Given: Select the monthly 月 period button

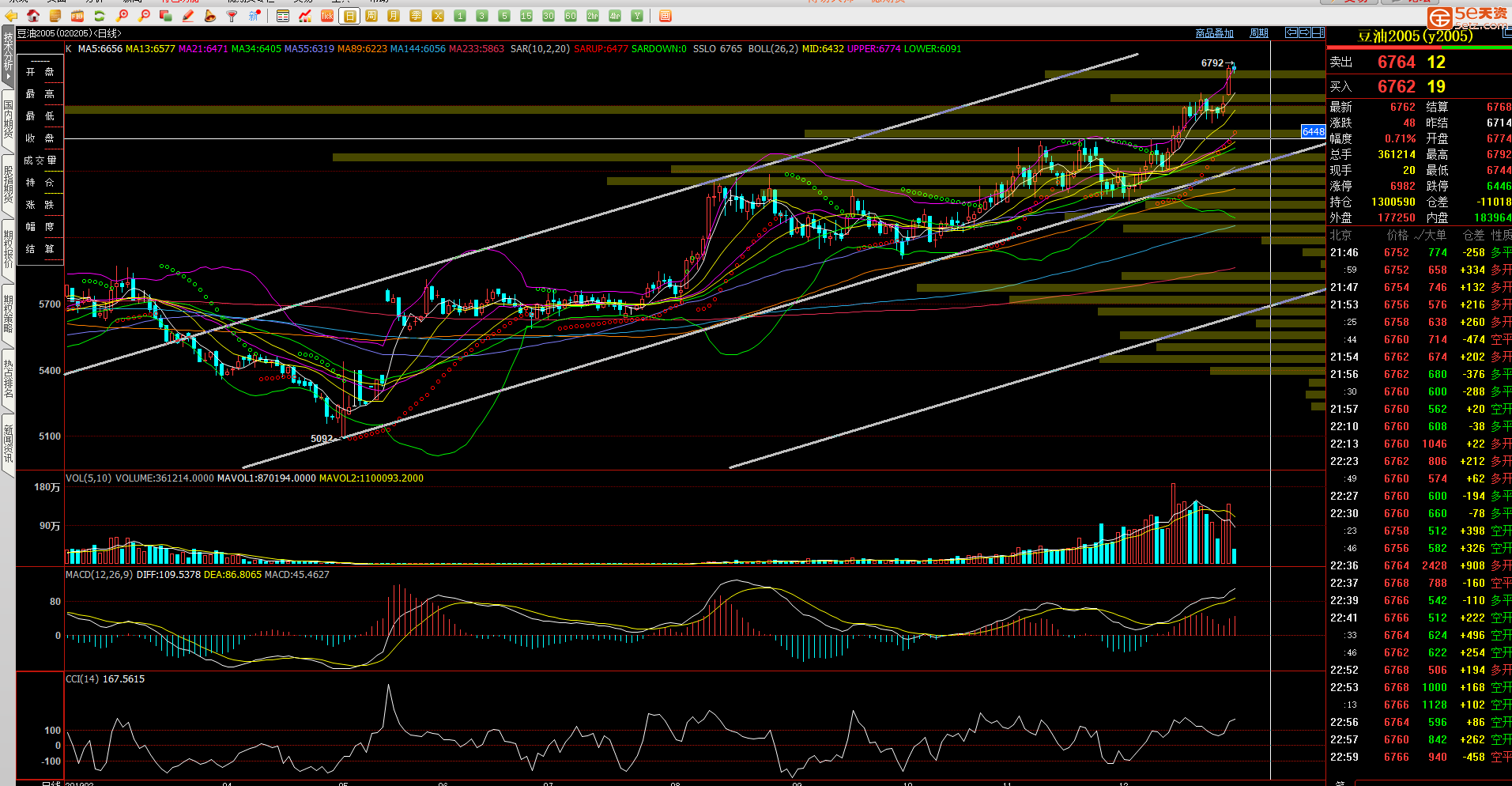Looking at the screenshot, I should tap(394, 16).
